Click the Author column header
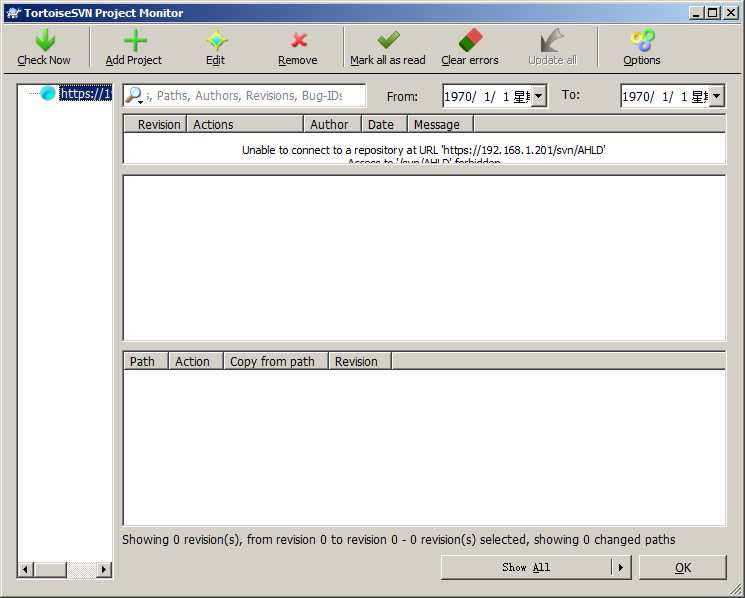This screenshot has height=598, width=745. [333, 124]
